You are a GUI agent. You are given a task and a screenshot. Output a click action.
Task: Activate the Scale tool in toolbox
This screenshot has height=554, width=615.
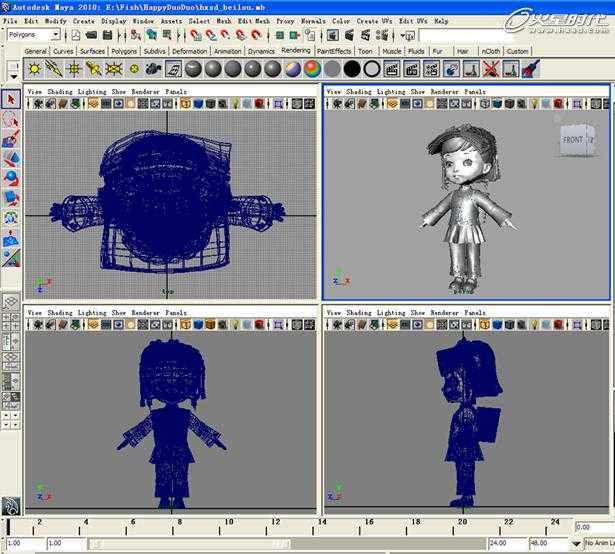11,198
